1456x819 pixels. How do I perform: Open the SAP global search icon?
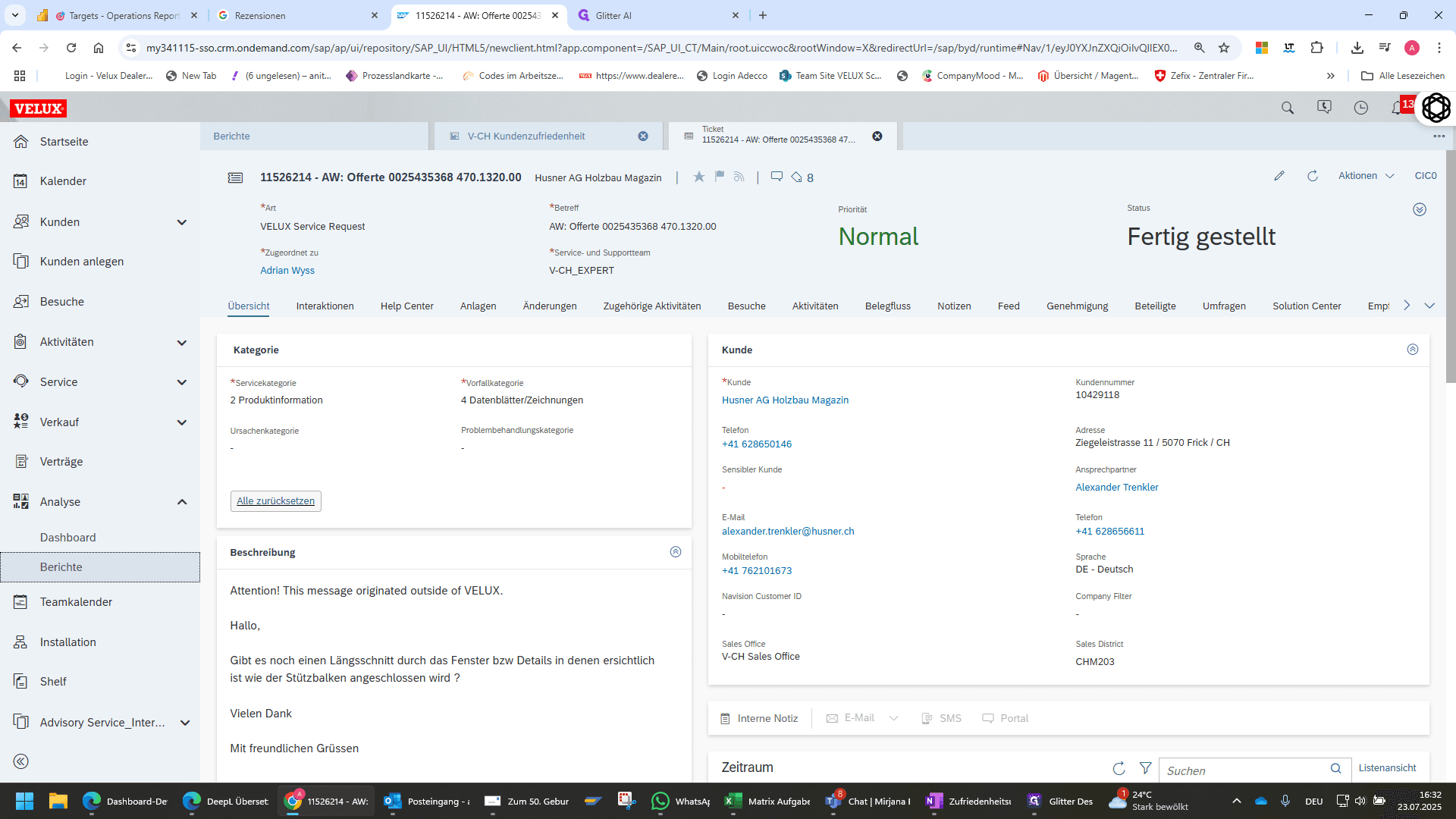pyautogui.click(x=1288, y=108)
